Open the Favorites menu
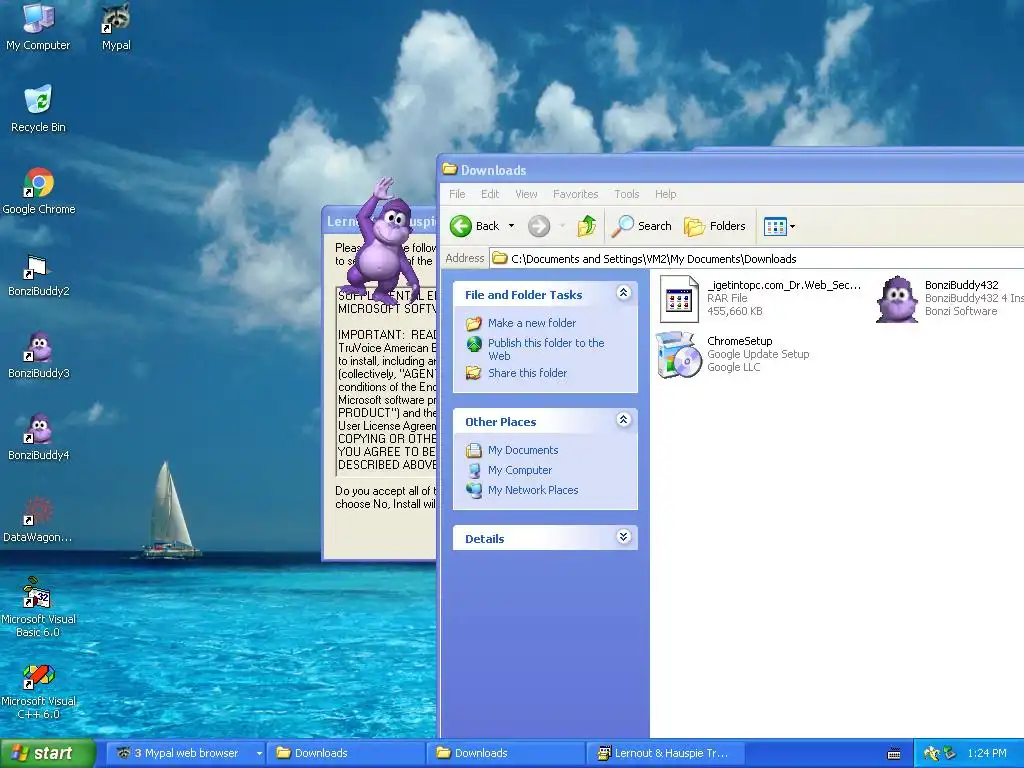1024x768 pixels. coord(575,194)
